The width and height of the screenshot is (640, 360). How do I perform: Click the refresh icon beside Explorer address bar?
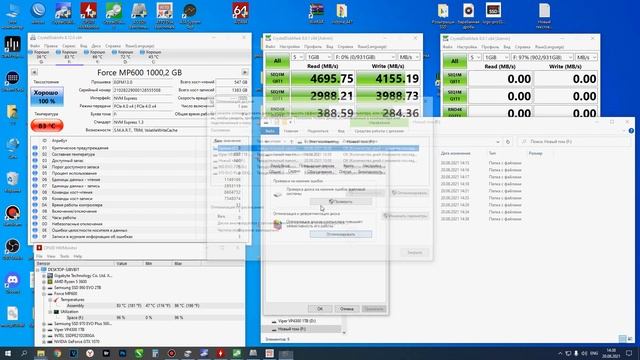pos(508,142)
